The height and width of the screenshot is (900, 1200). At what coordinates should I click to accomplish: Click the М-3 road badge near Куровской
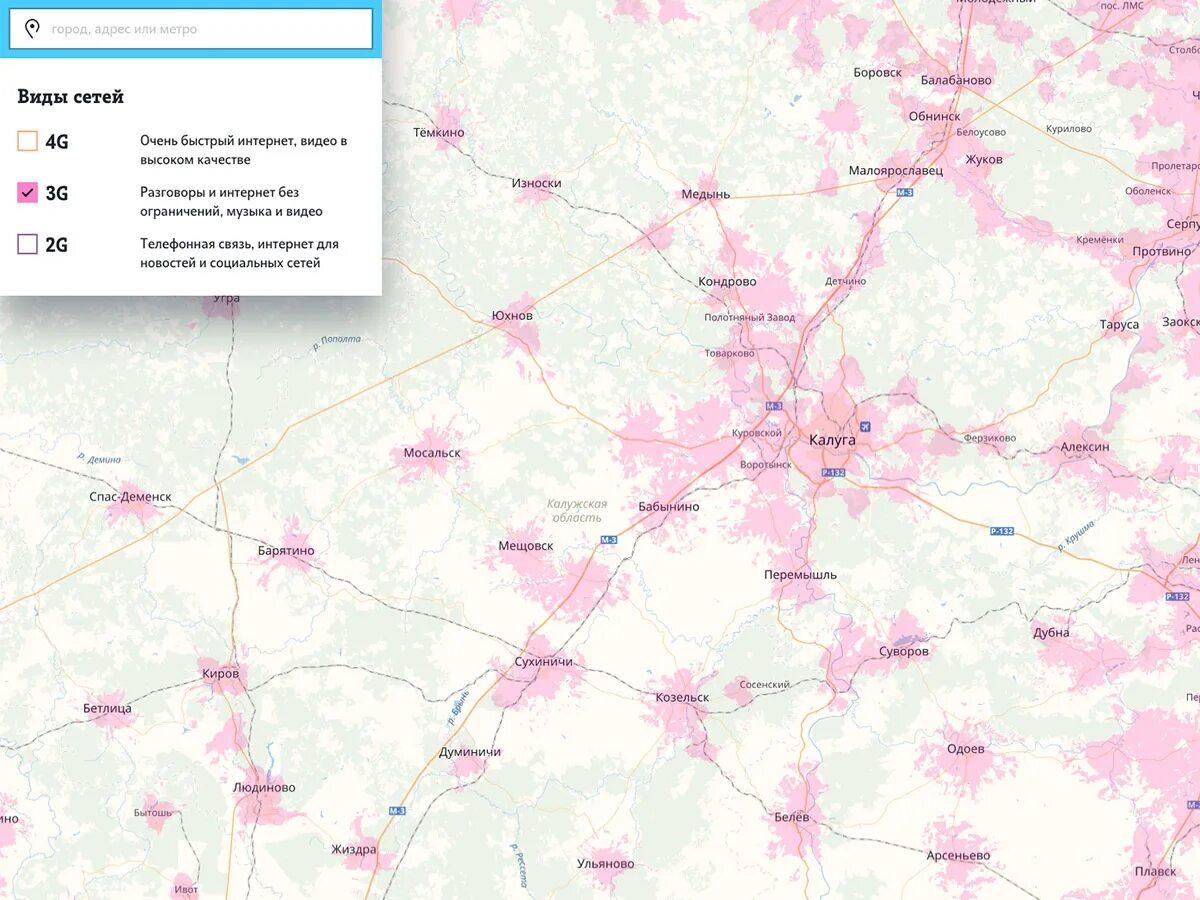pyautogui.click(x=774, y=406)
